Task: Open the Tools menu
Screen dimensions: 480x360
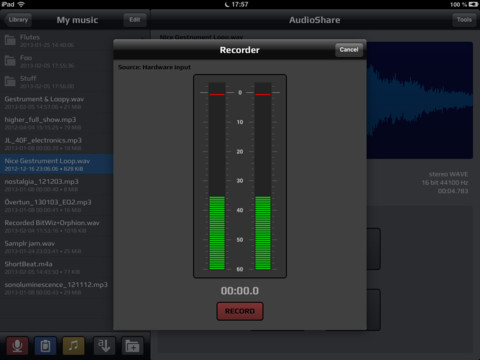Action: click(x=464, y=20)
